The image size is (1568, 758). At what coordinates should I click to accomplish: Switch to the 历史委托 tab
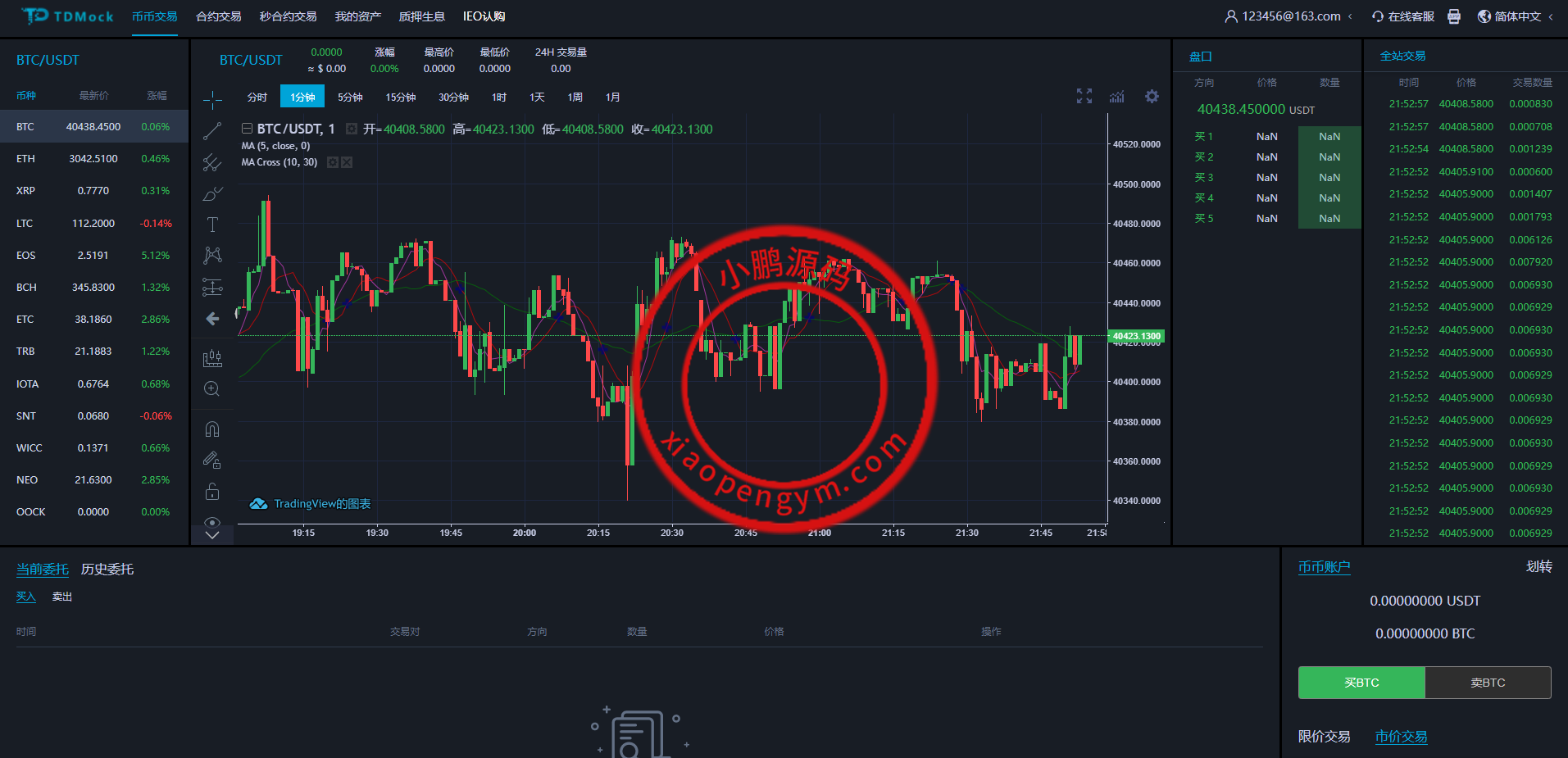pyautogui.click(x=107, y=569)
